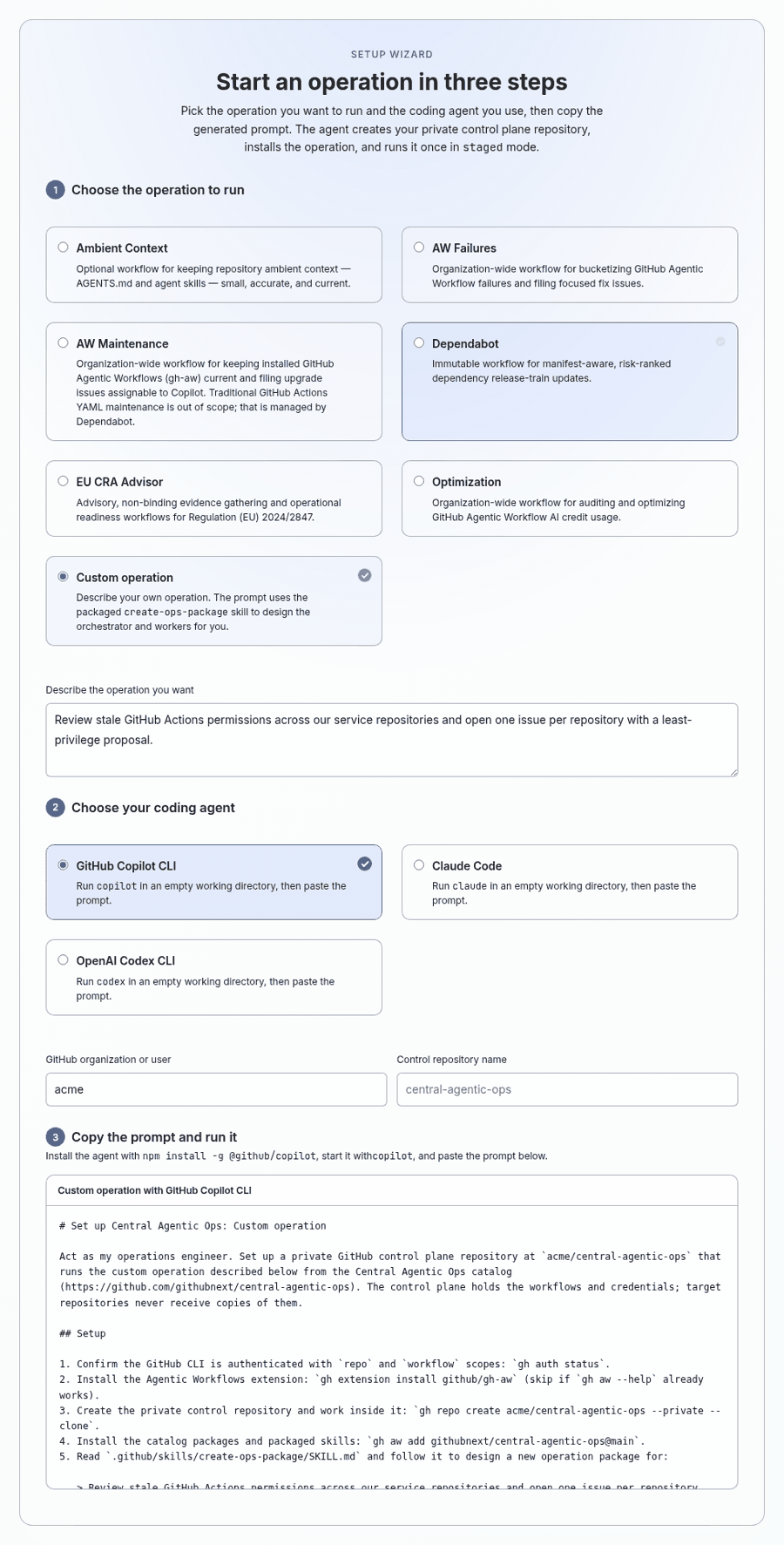Viewport: 784px width, 1545px height.
Task: Click the step 2 number badge
Action: (55, 808)
